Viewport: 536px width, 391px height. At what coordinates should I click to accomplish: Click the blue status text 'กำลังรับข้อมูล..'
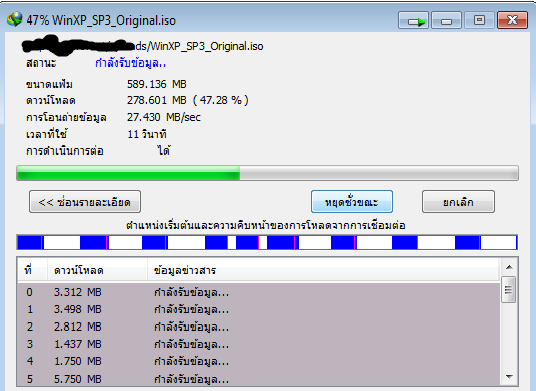tap(130, 63)
